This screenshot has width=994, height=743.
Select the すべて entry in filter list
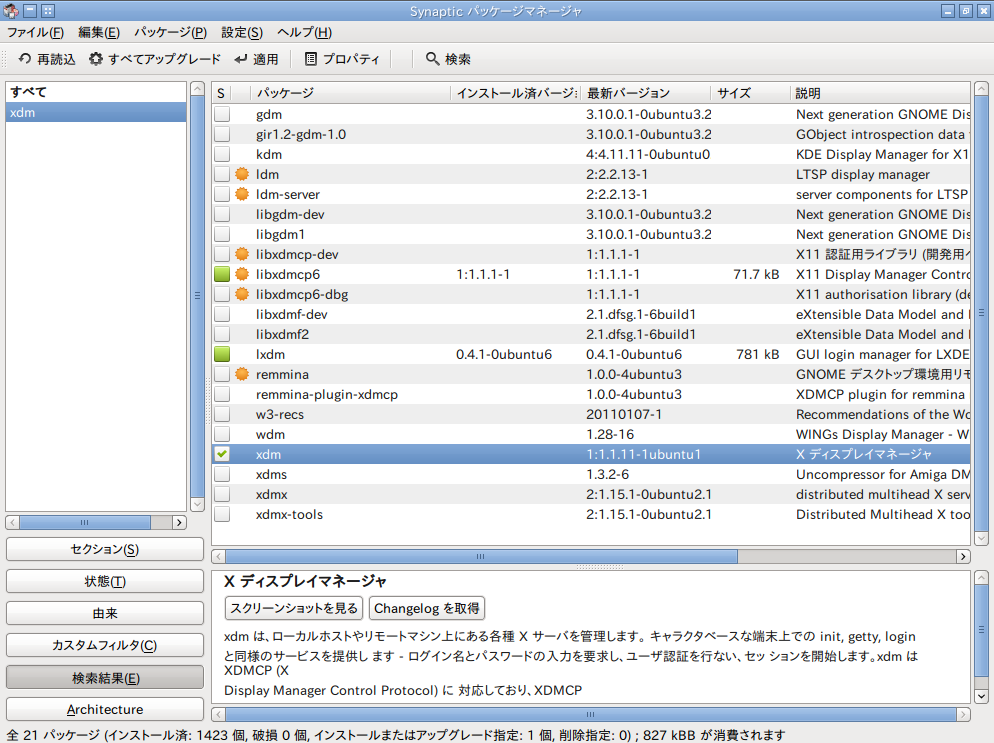(96, 92)
